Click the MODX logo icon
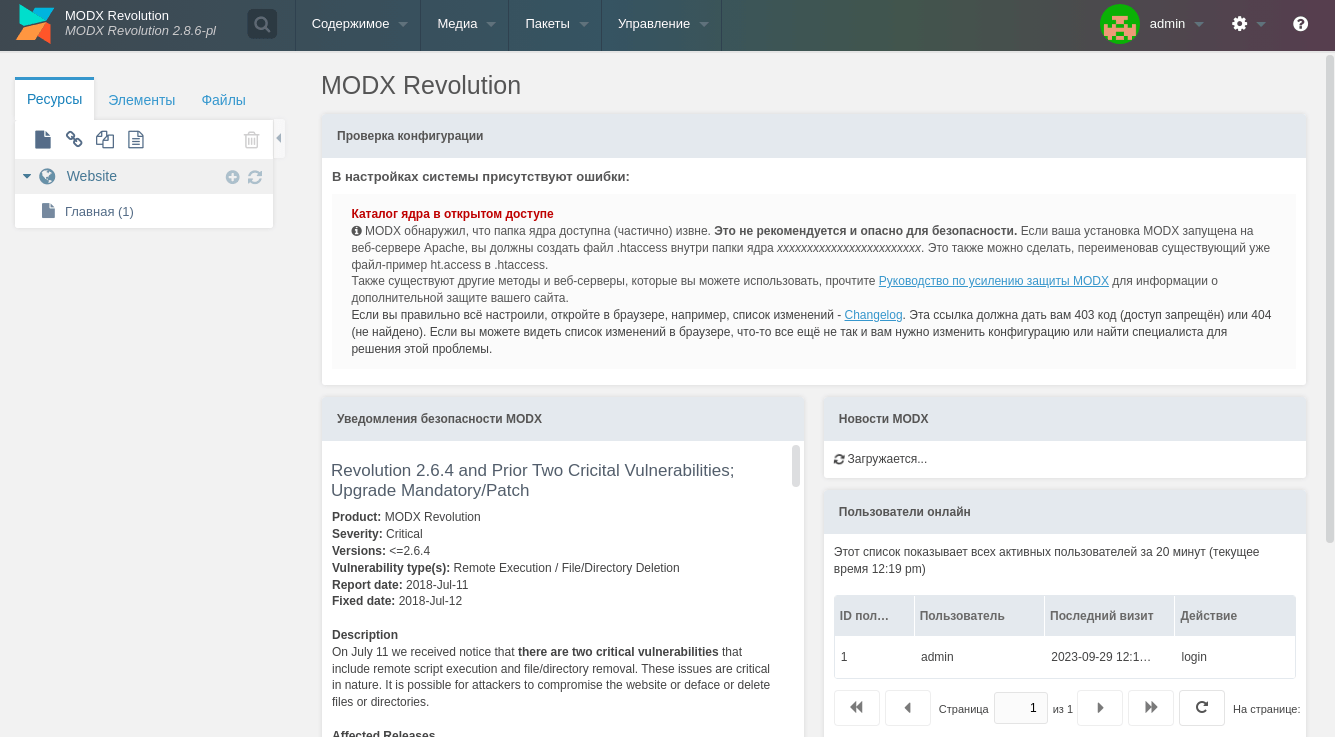The height and width of the screenshot is (737, 1335). click(x=35, y=24)
